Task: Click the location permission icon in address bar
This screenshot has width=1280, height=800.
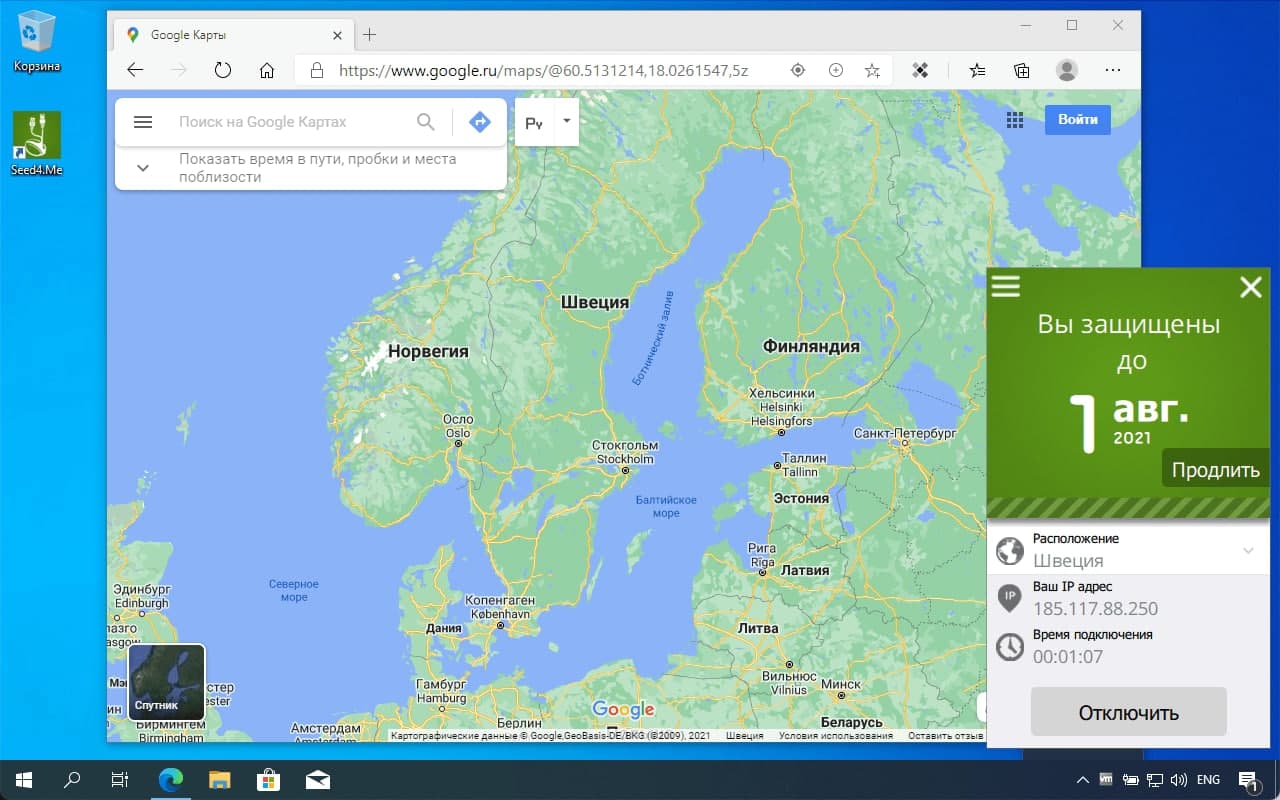Action: coord(798,70)
